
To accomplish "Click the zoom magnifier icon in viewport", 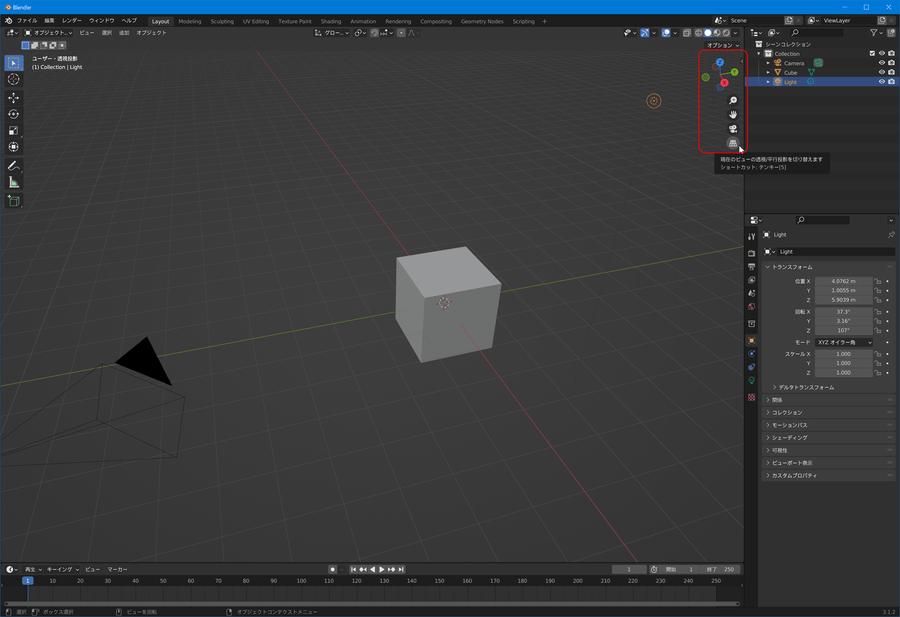I will pos(733,100).
